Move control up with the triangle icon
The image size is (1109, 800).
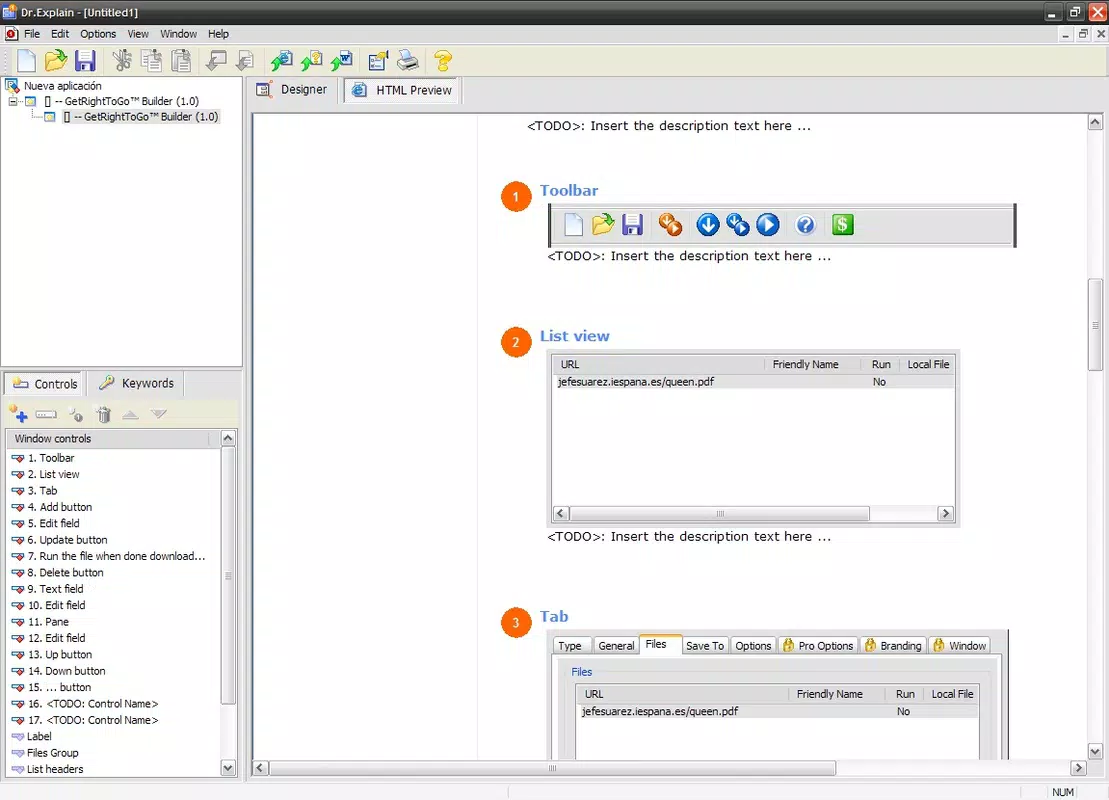point(130,415)
